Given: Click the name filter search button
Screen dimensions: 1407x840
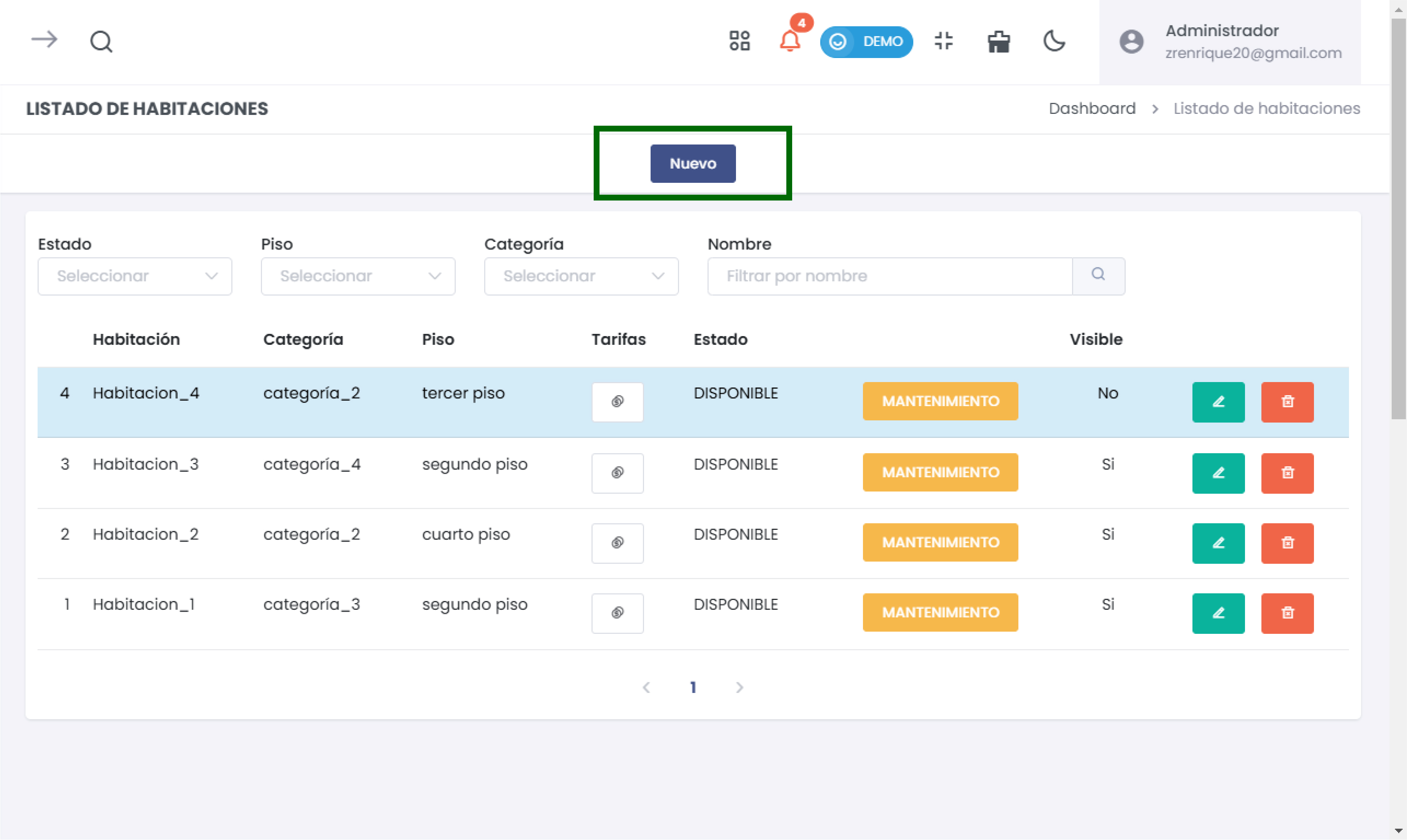Looking at the screenshot, I should point(1098,275).
